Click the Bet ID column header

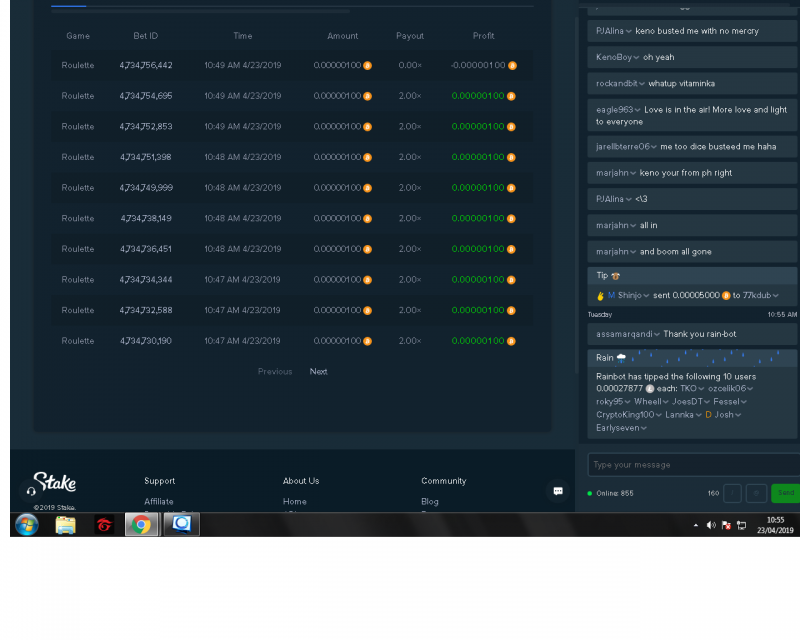pos(146,36)
